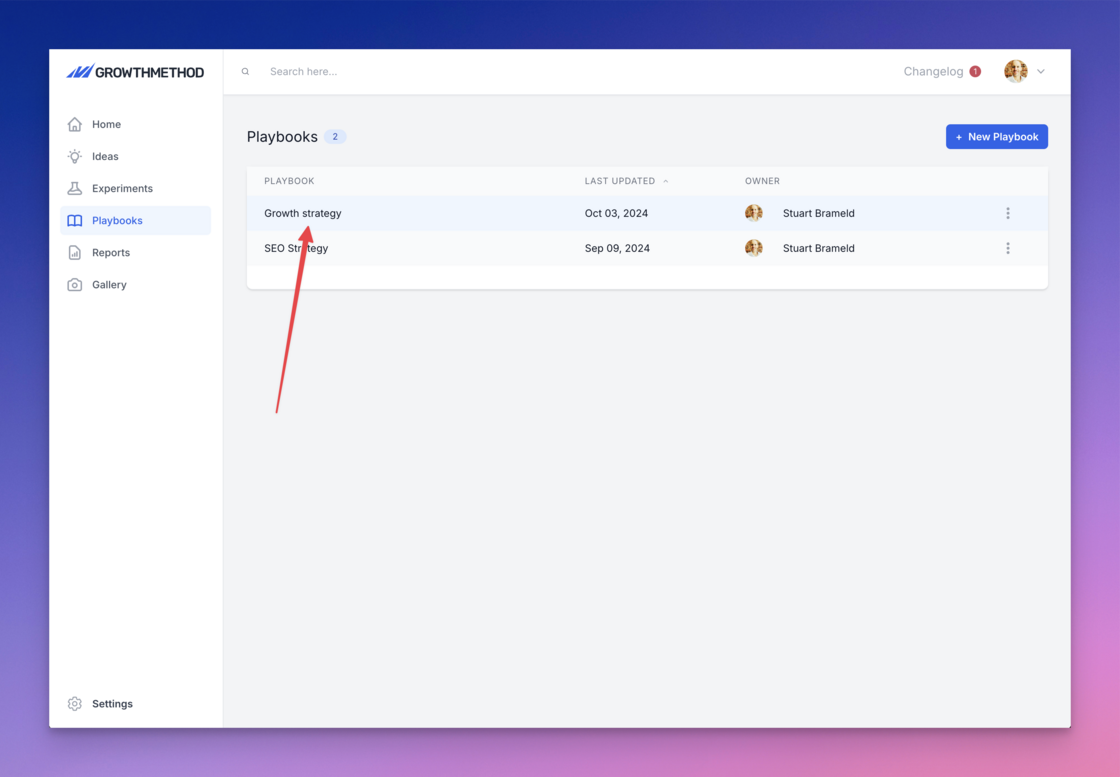The width and height of the screenshot is (1120, 777).
Task: Open Experiments in the sidebar
Action: tap(136, 189)
